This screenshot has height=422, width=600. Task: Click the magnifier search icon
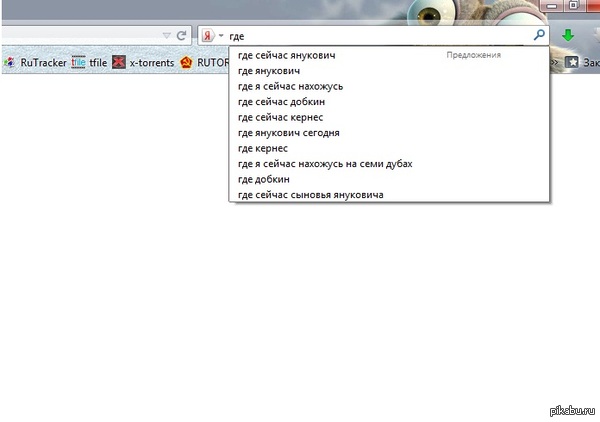point(540,35)
